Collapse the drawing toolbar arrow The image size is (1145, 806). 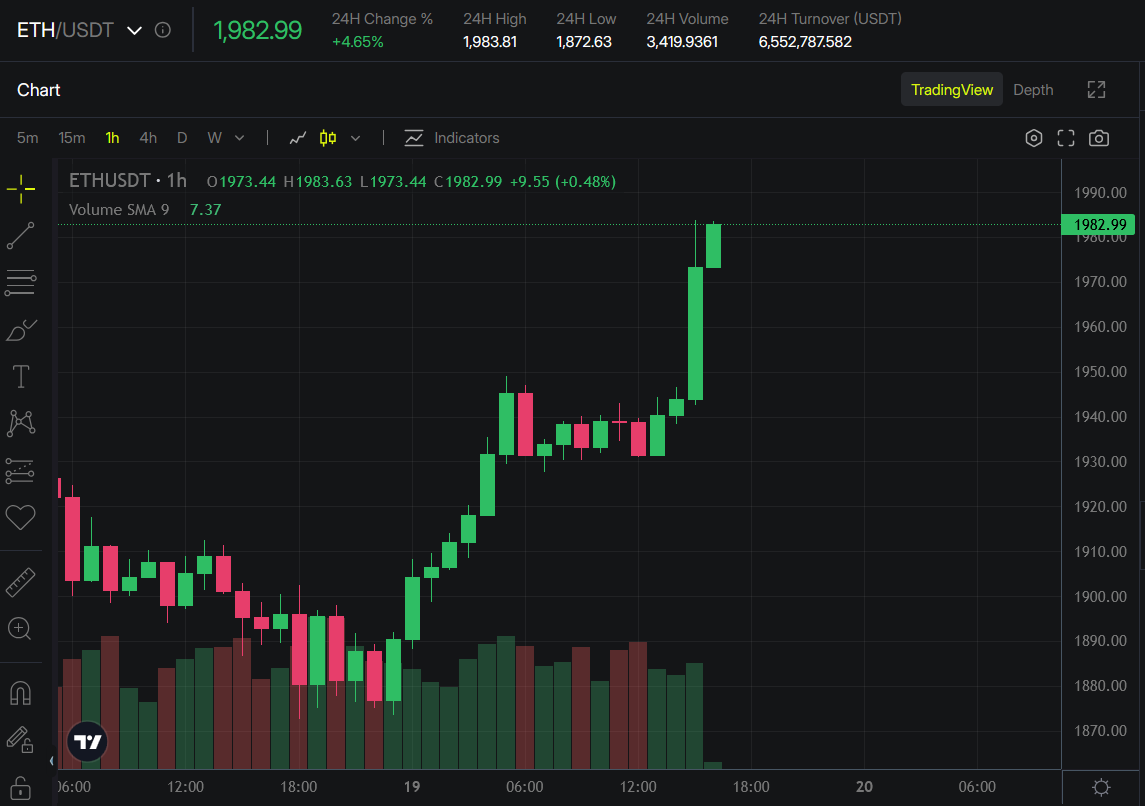pyautogui.click(x=51, y=761)
